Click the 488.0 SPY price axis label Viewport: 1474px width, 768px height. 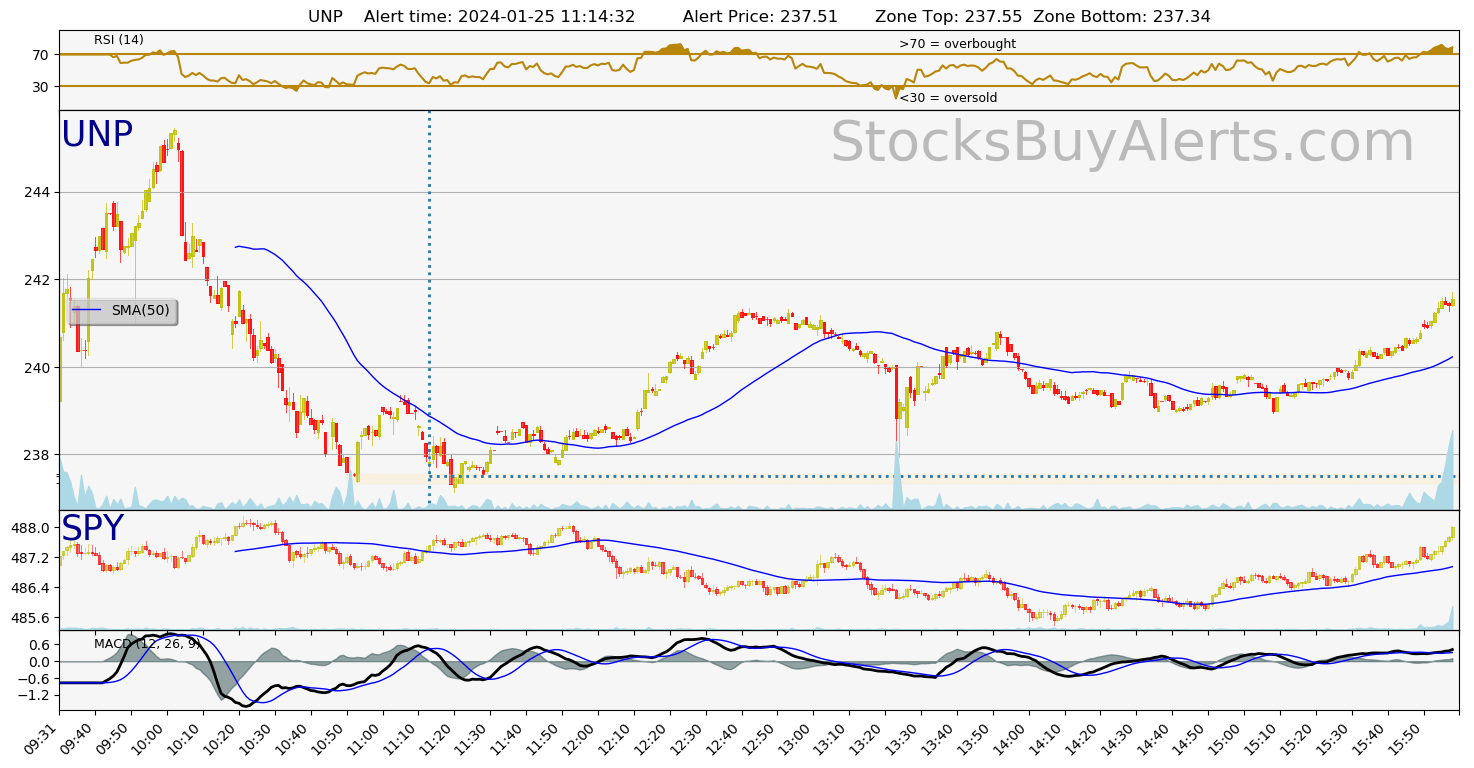(31, 528)
